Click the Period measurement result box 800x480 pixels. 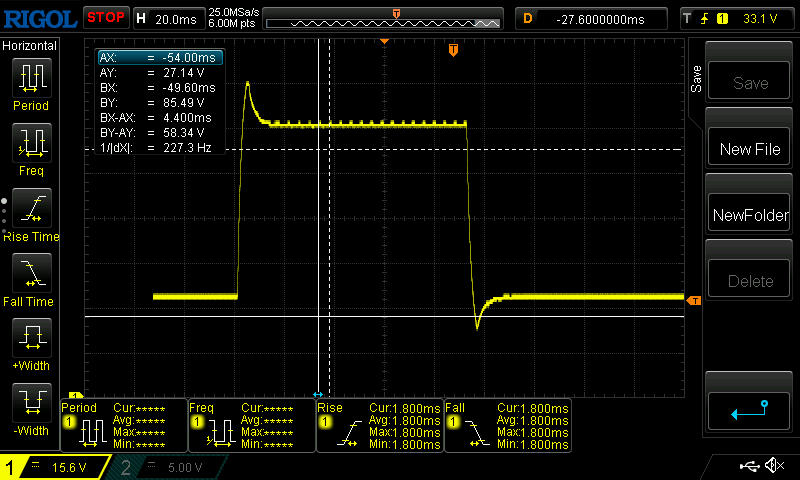(x=124, y=425)
